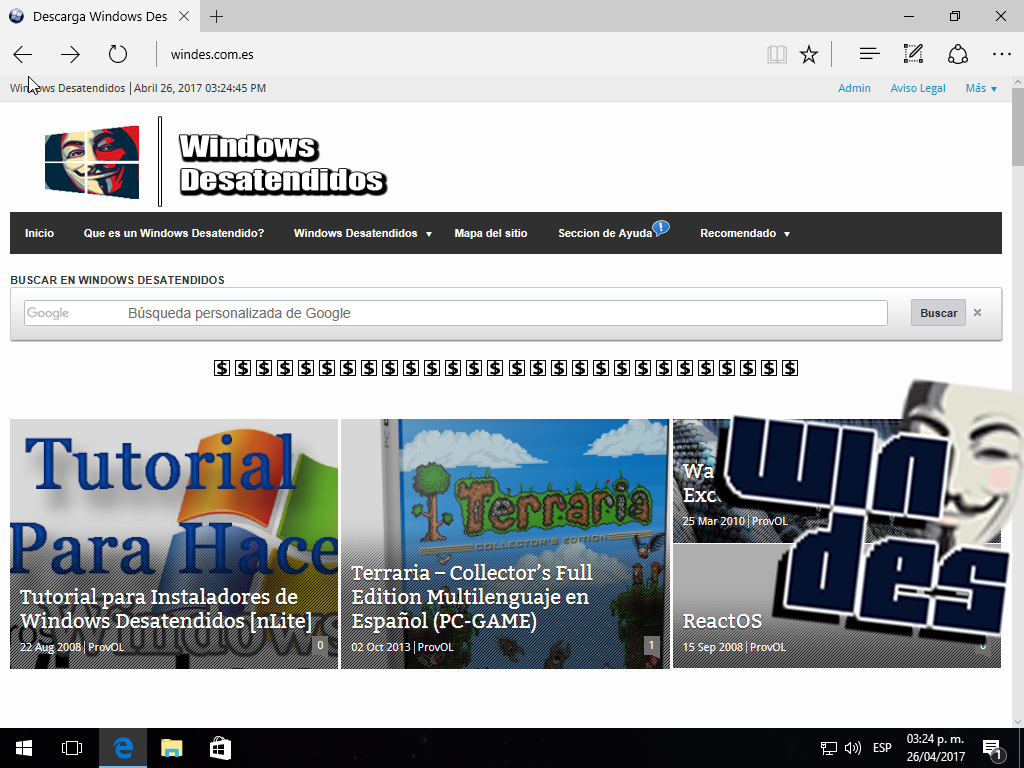Viewport: 1024px width, 768px height.
Task: Open reading view book icon
Action: (776, 54)
